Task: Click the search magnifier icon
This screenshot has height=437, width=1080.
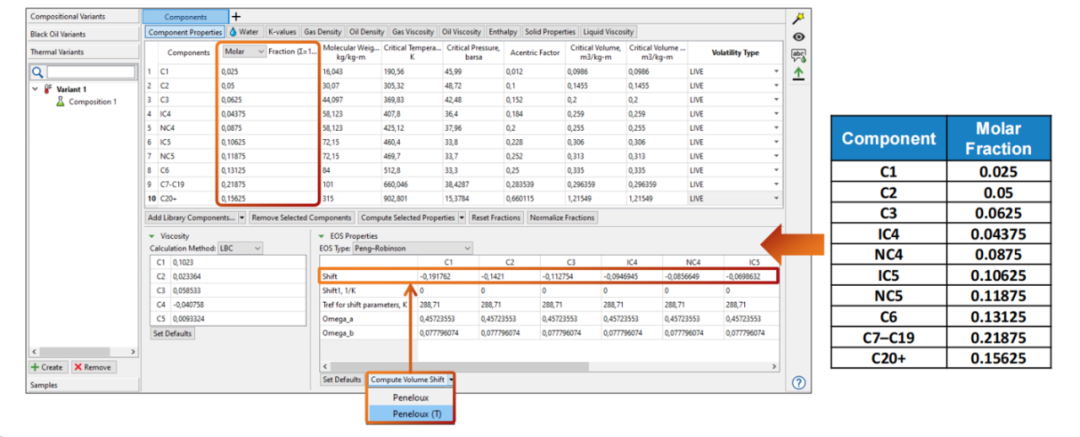Action: click(37, 72)
